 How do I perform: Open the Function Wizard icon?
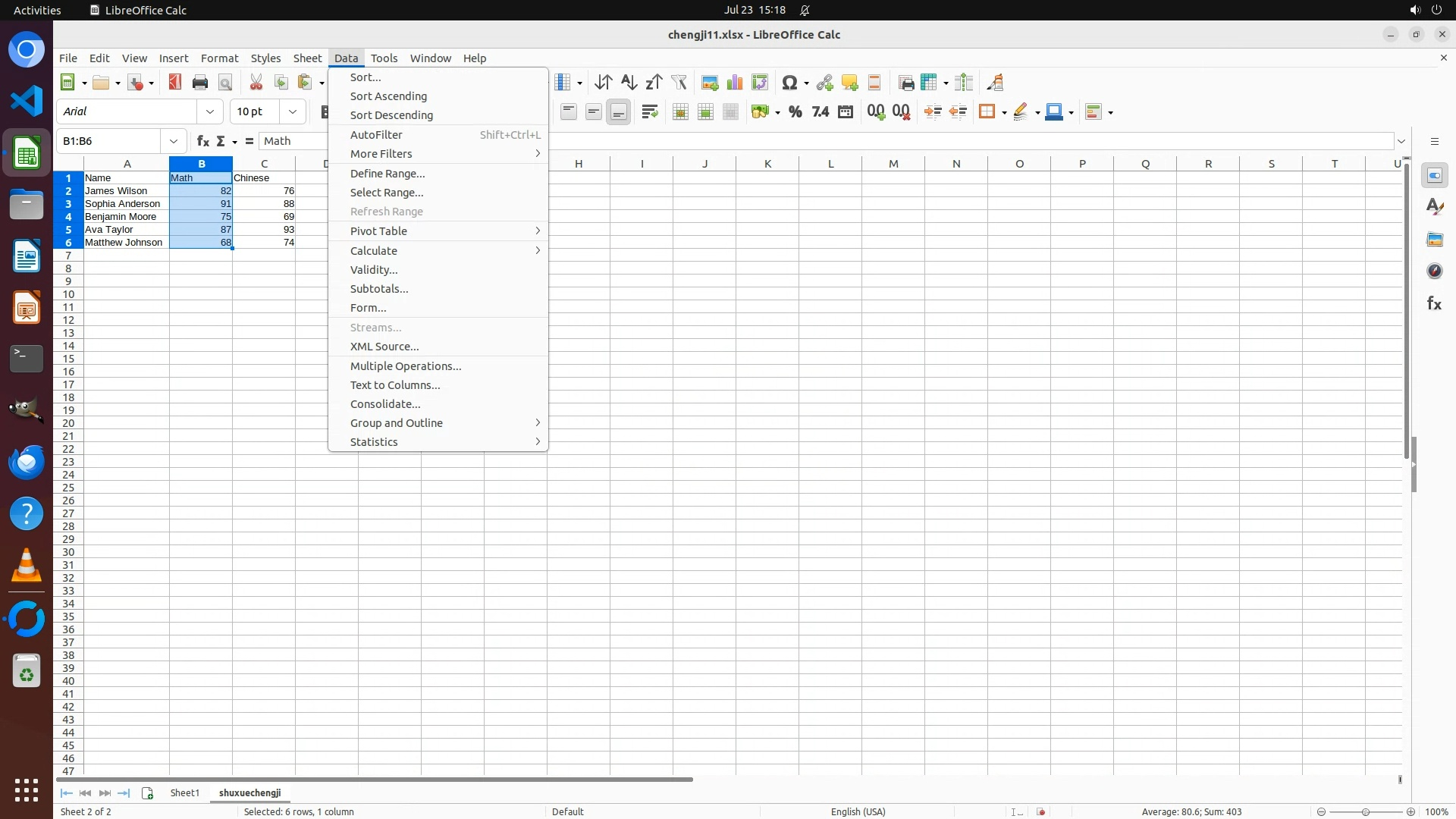pos(202,141)
